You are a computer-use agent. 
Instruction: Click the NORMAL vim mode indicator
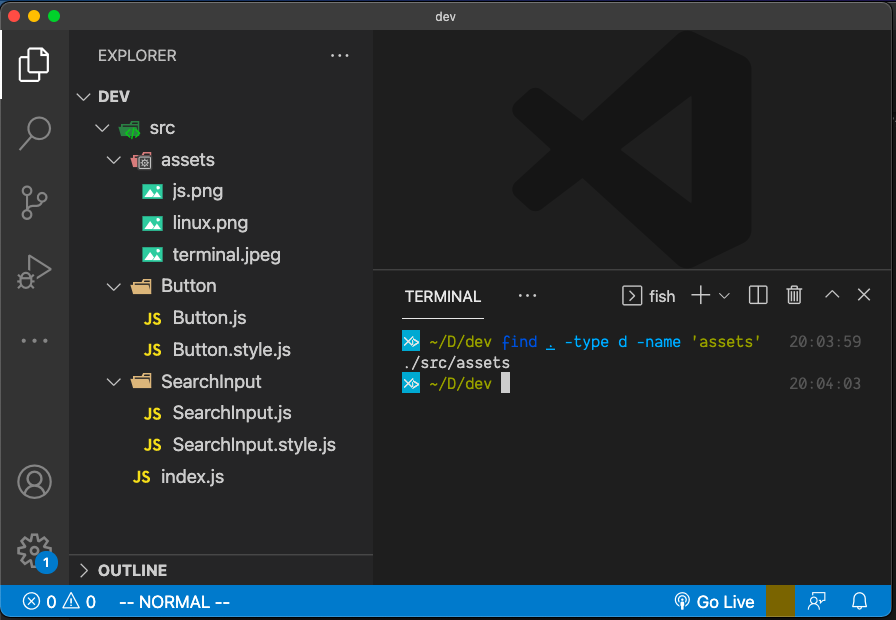[174, 602]
